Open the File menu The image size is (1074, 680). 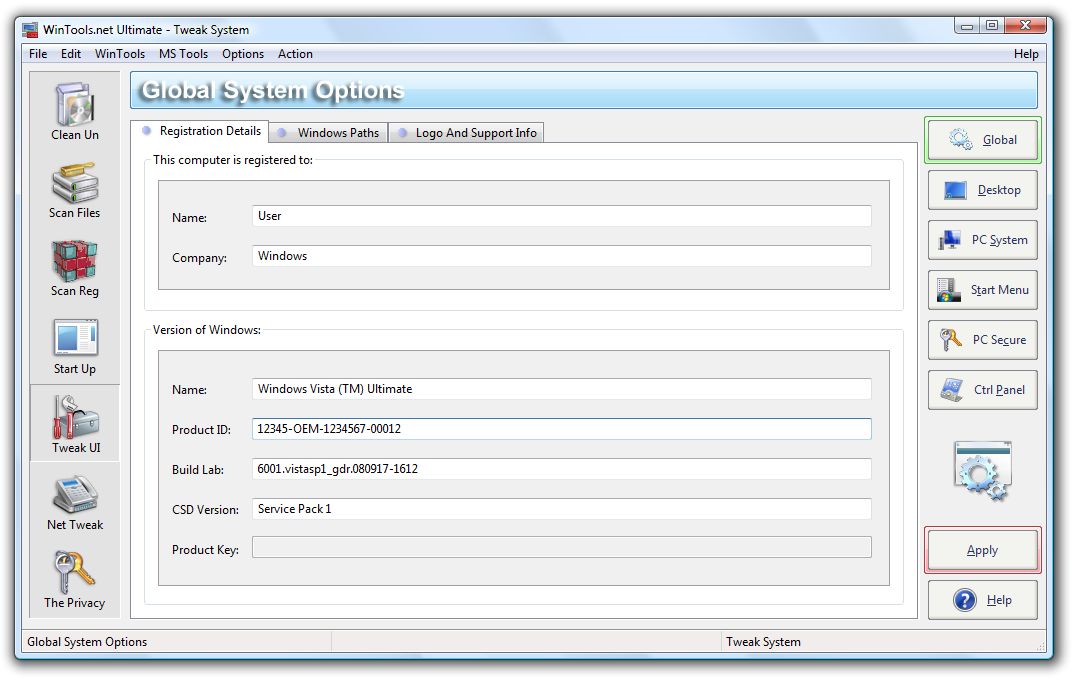pyautogui.click(x=38, y=53)
